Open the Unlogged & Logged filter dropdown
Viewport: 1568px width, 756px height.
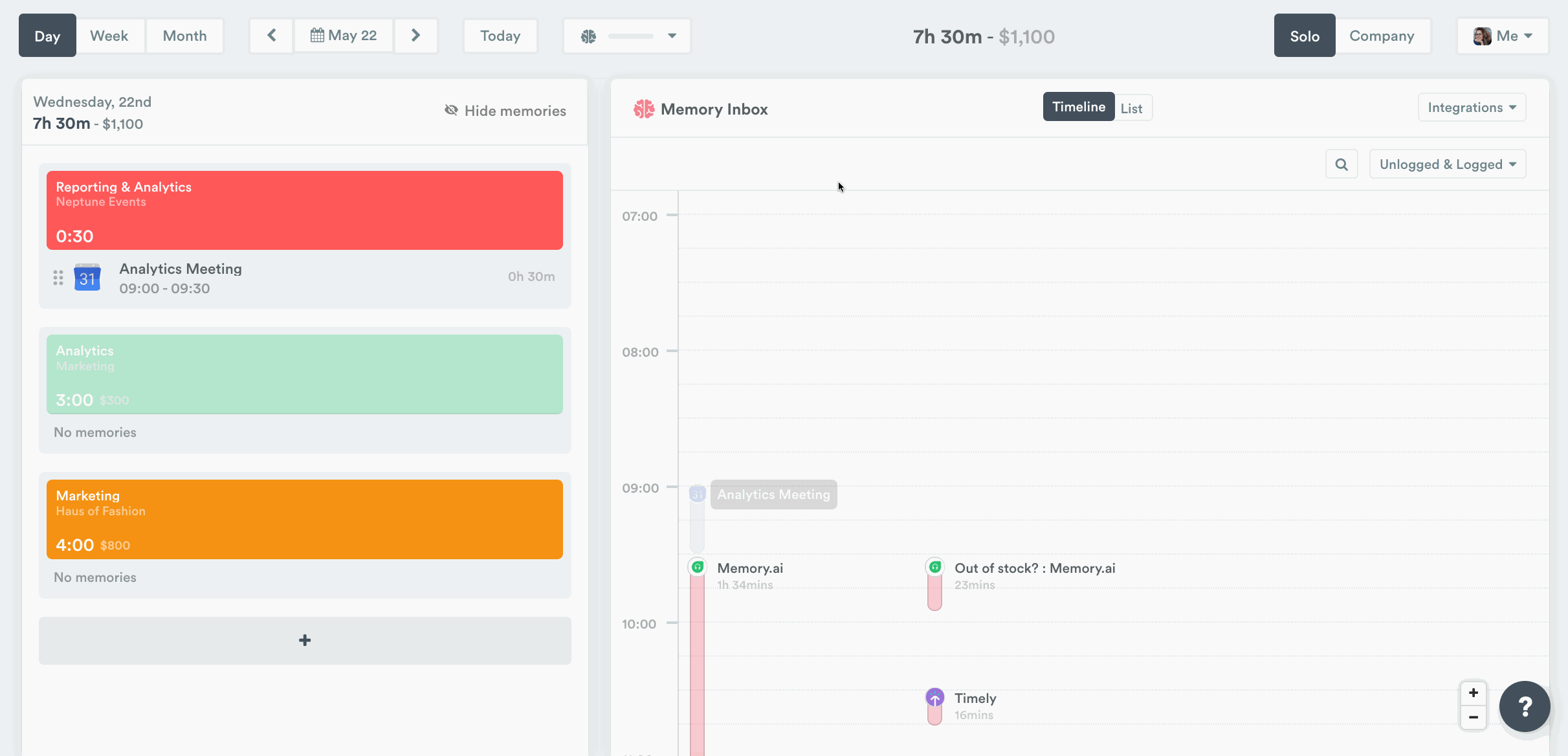1447,164
